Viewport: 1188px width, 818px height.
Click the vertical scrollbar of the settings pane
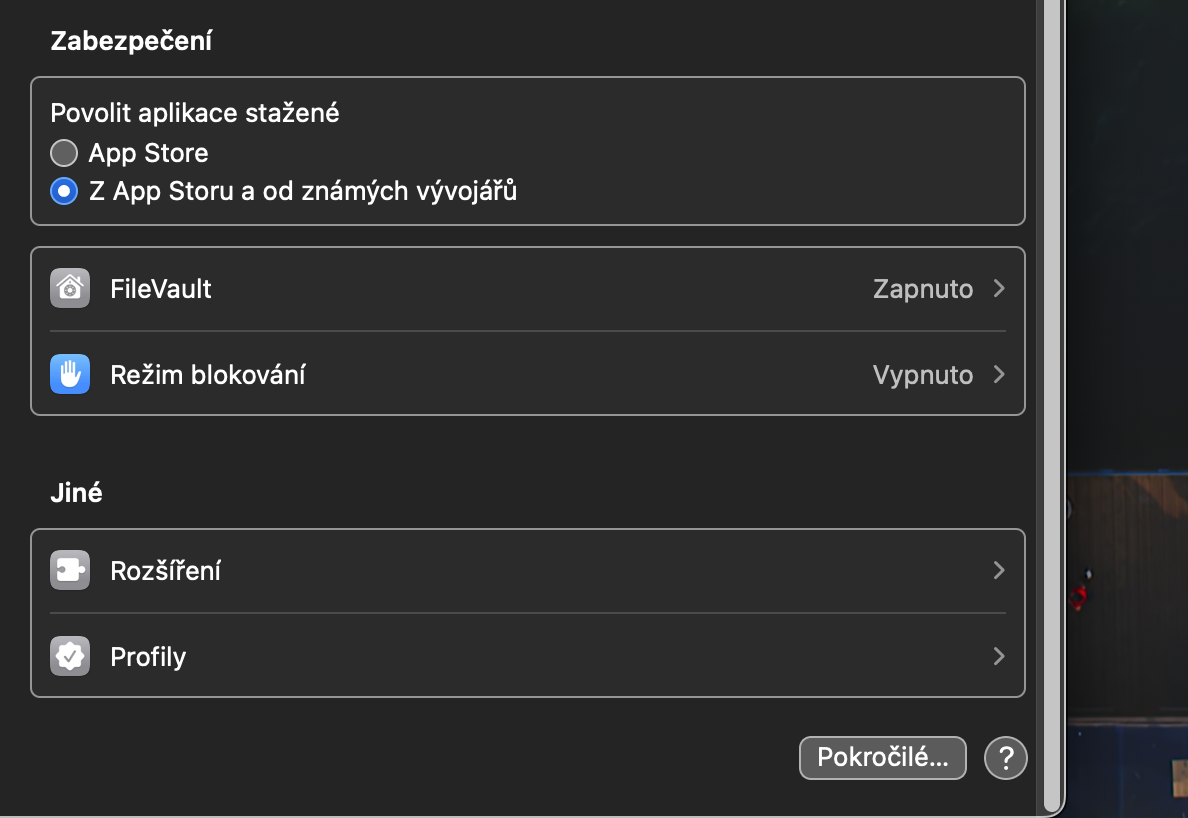tap(1051, 400)
